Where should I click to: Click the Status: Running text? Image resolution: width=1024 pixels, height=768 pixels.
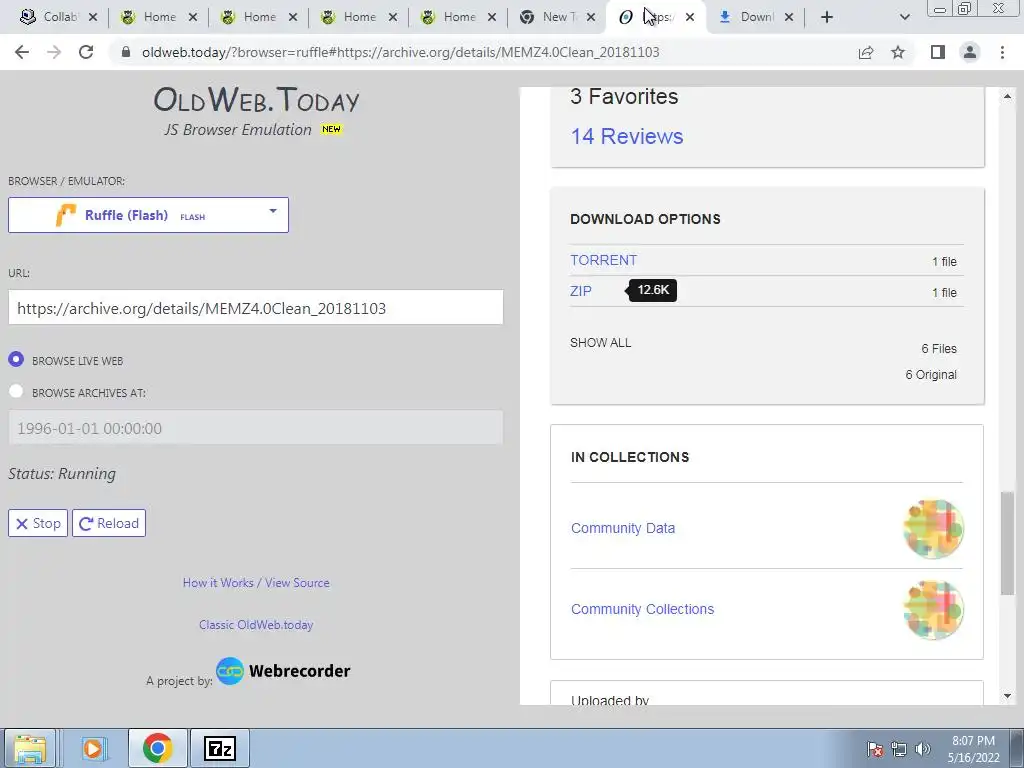click(62, 473)
